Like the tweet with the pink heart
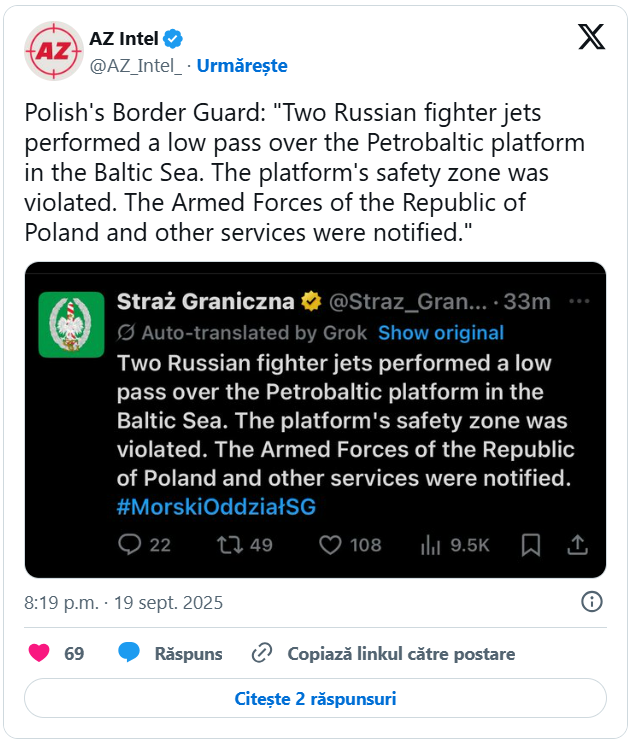Screen dimensions: 629x743 pos(39,653)
